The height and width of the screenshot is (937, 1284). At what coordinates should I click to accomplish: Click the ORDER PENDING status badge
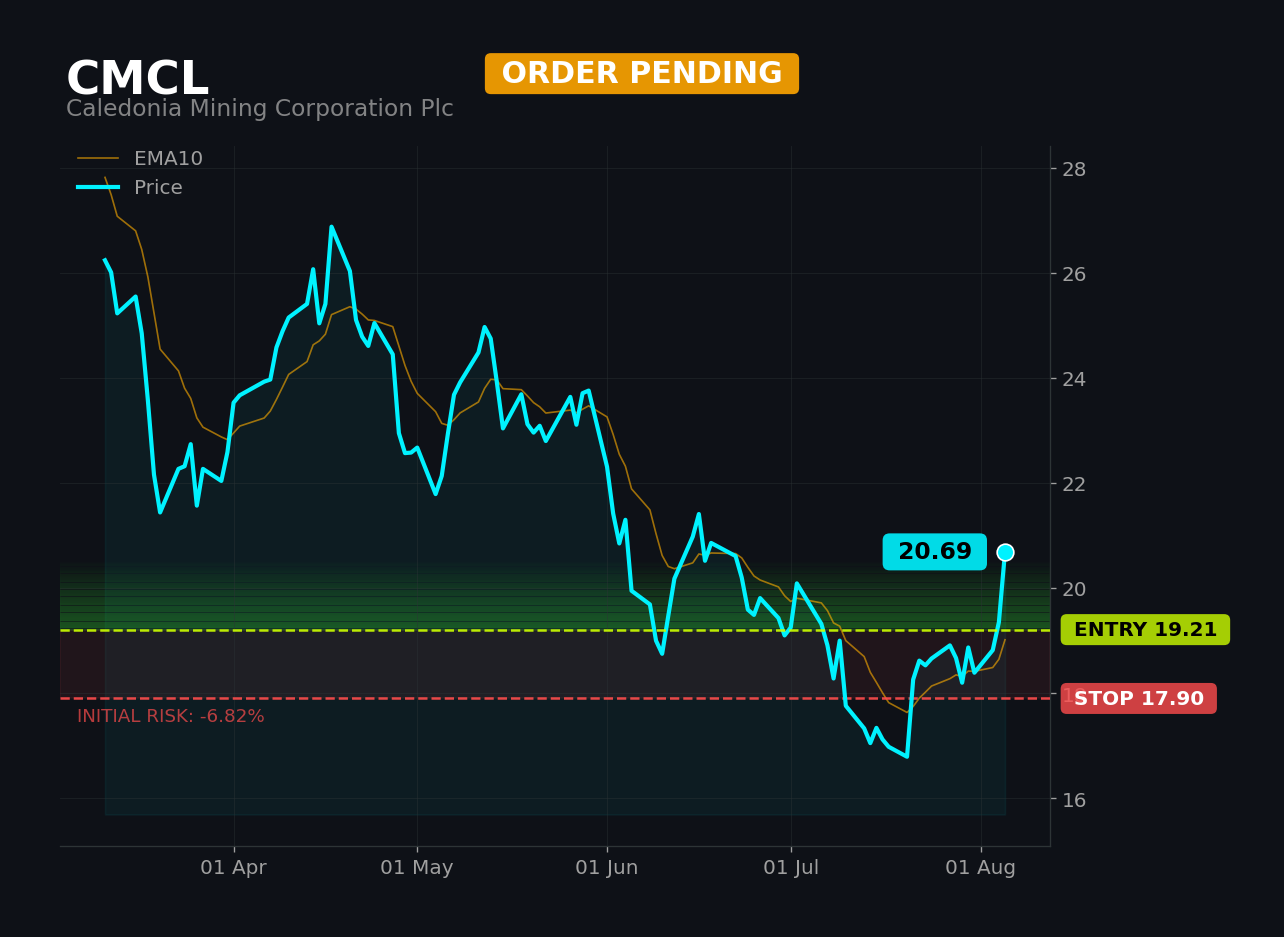(x=642, y=74)
